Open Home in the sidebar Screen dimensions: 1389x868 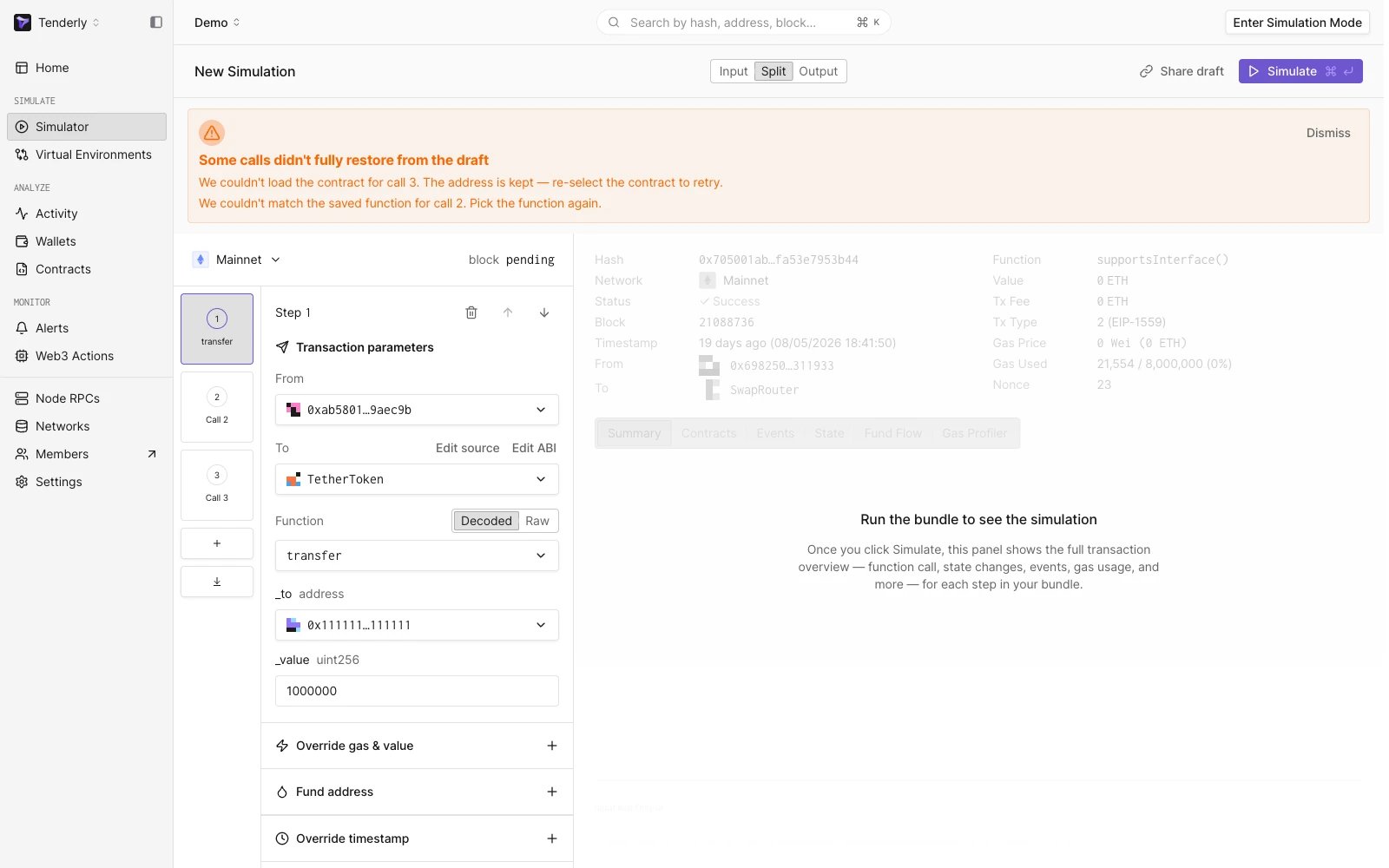pyautogui.click(x=87, y=68)
